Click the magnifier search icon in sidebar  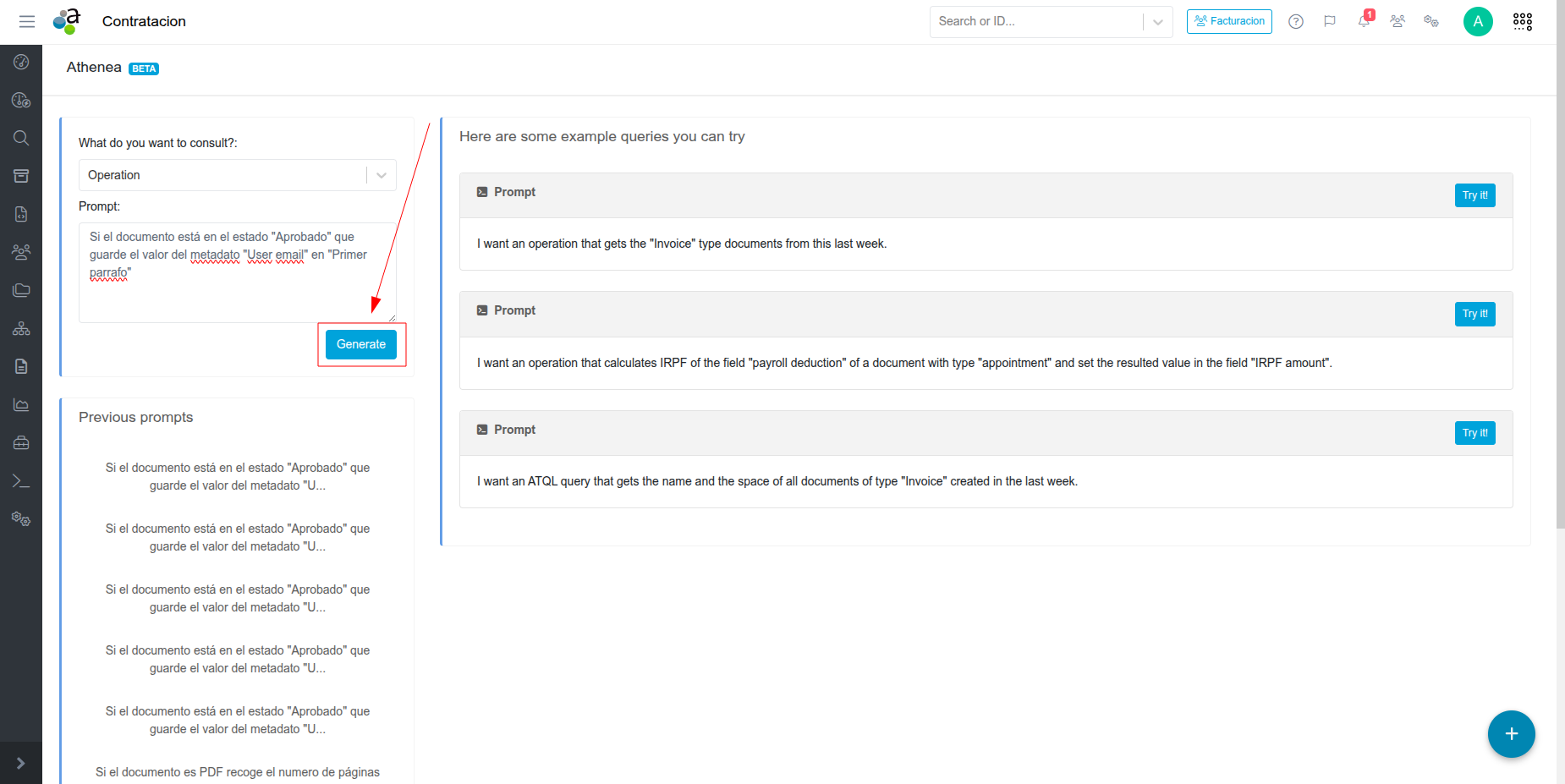(21, 138)
